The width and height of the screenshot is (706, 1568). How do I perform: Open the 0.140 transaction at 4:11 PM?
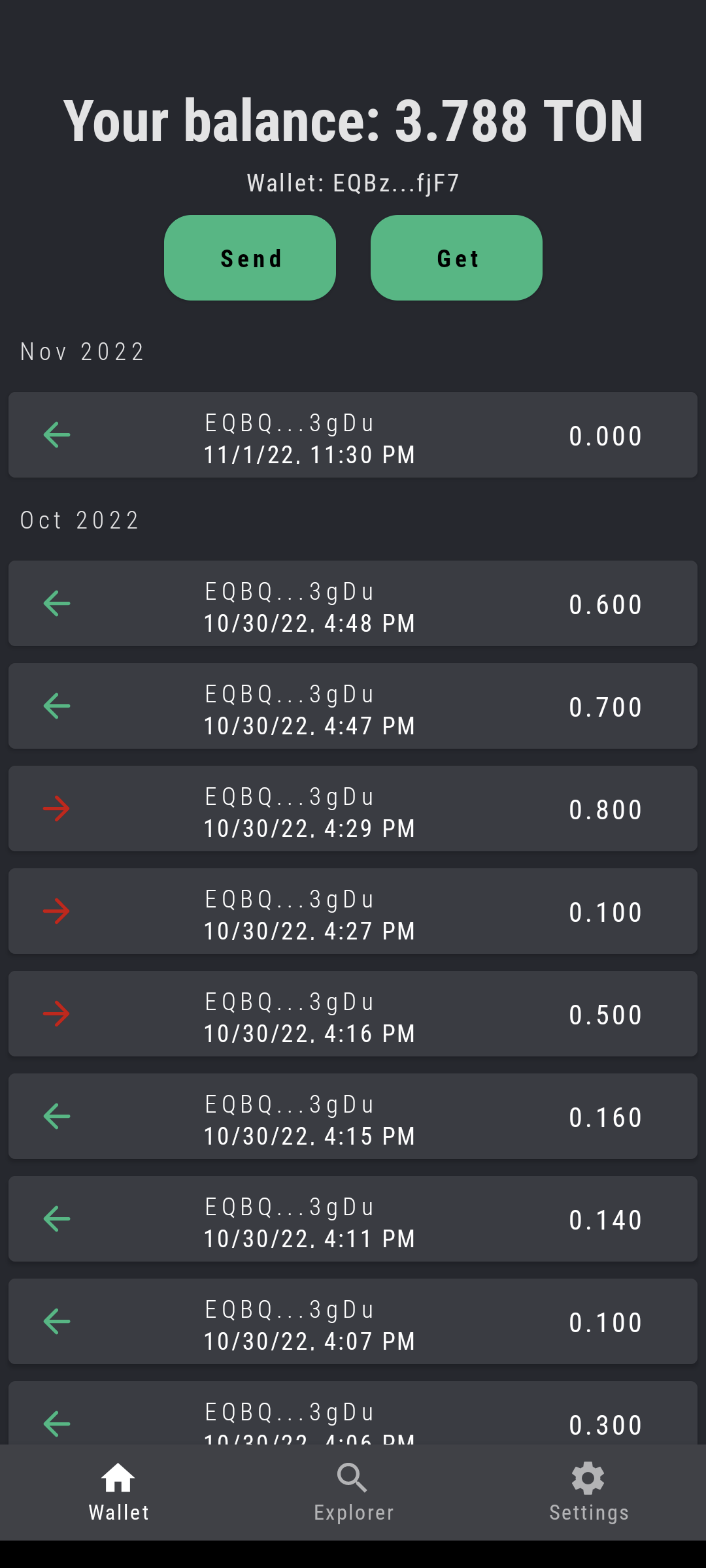tap(353, 1219)
